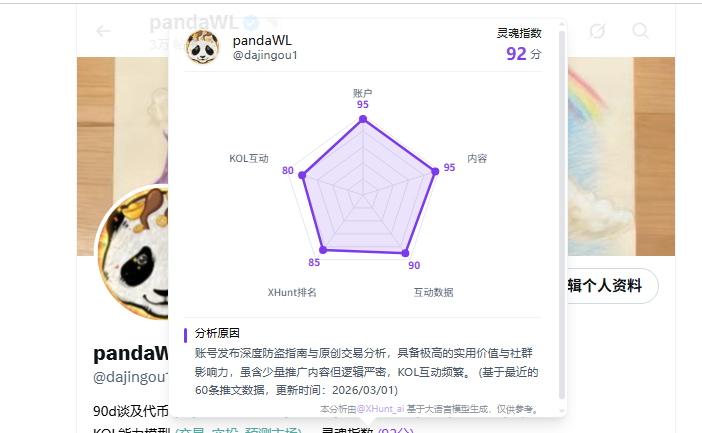Screen dimensions: 702x433
Task: Open the panda avatar in the popup
Action: click(x=202, y=47)
